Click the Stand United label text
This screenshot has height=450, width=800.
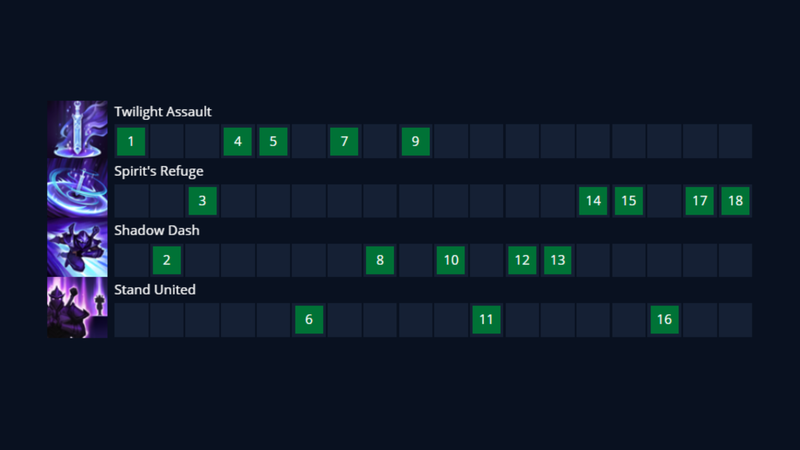click(155, 290)
